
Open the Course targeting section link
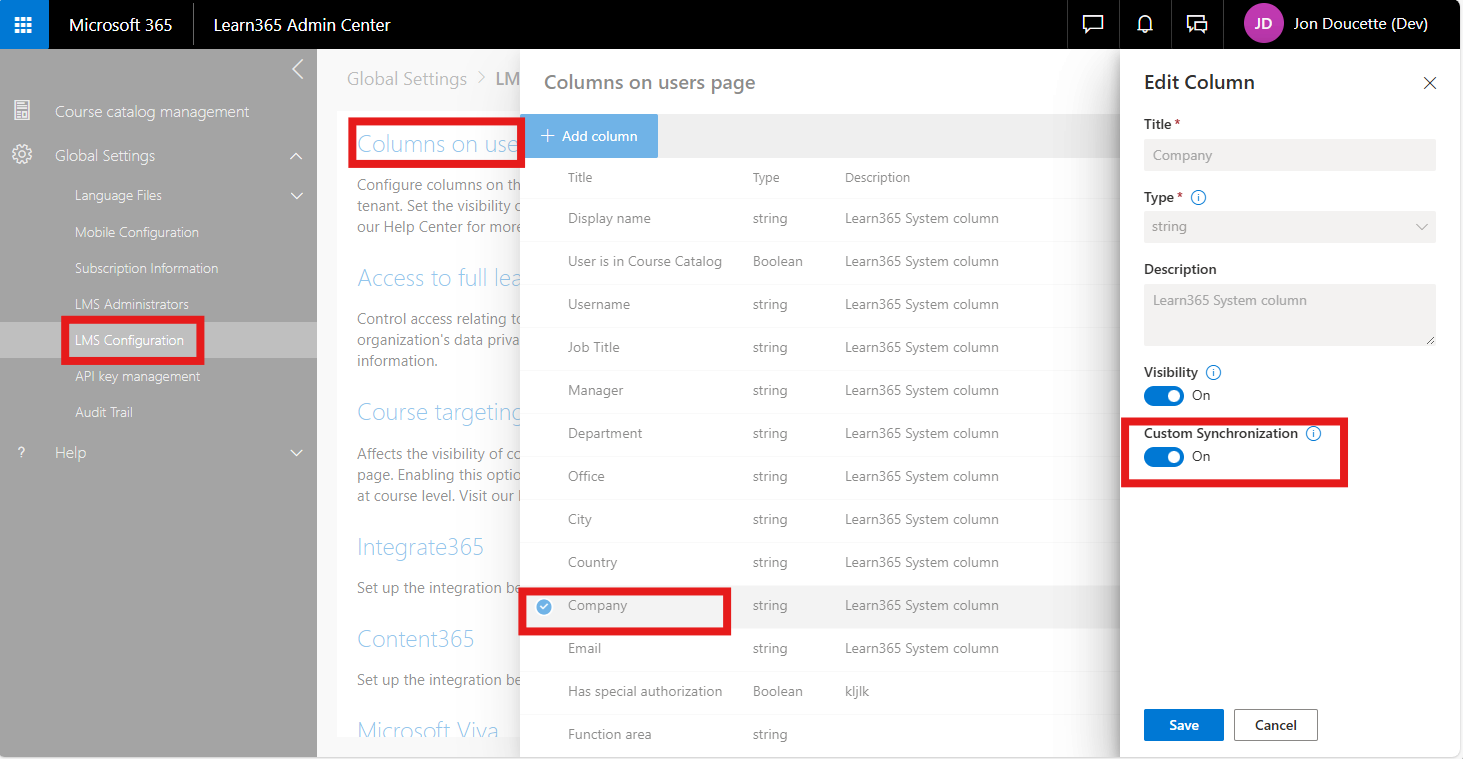pos(439,412)
